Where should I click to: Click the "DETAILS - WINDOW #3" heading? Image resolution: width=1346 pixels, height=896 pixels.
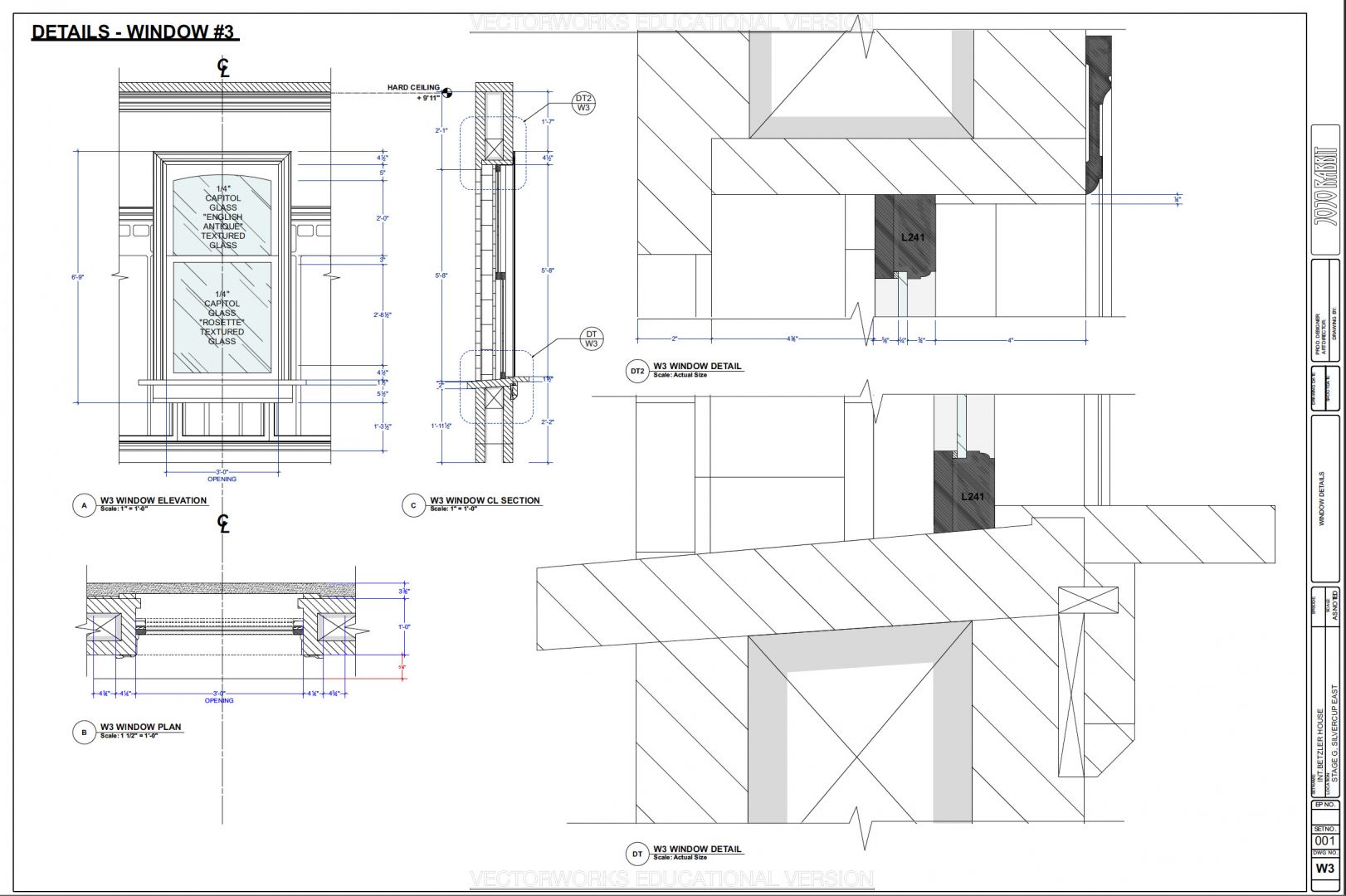coord(134,32)
